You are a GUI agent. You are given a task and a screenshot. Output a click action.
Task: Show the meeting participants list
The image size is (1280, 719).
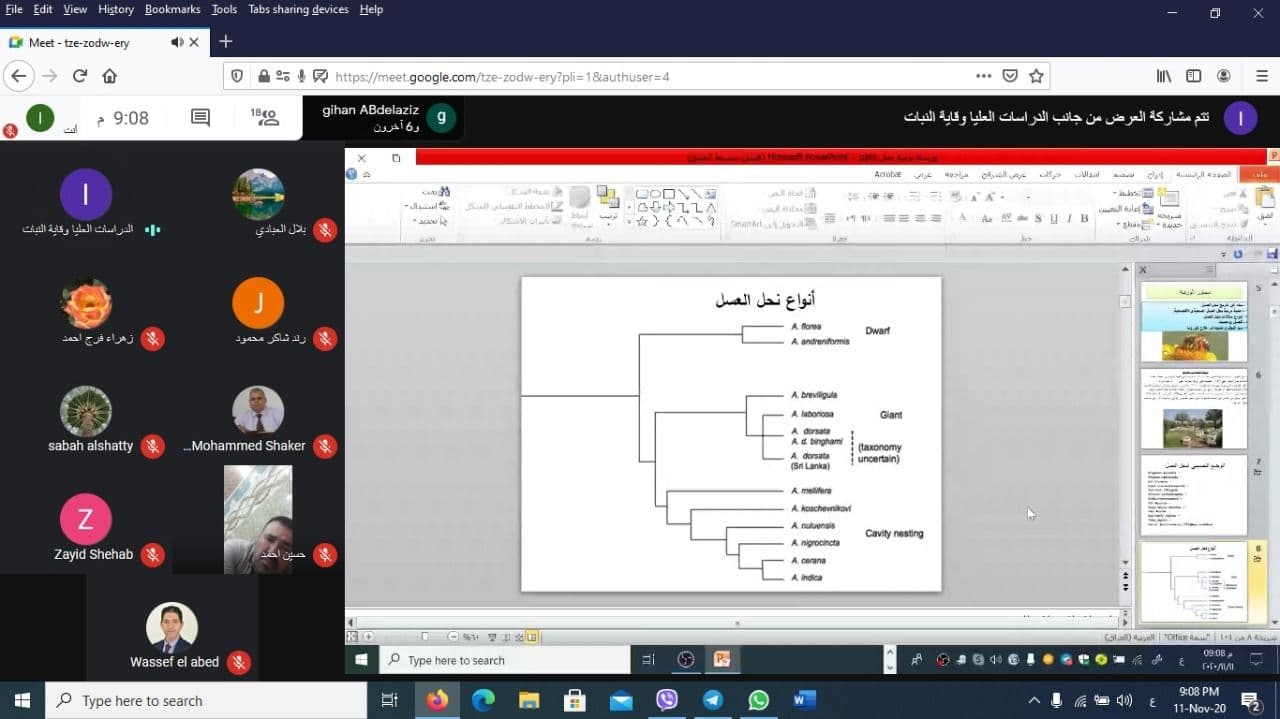pyautogui.click(x=265, y=118)
